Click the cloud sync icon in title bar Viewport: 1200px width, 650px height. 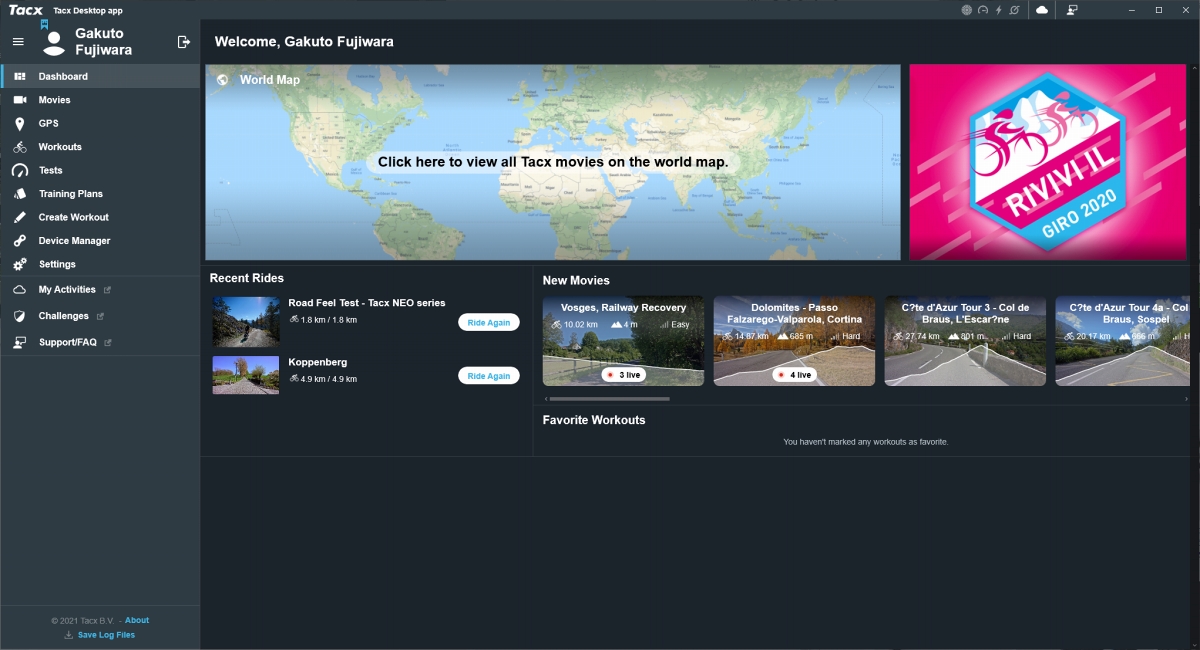[x=1042, y=10]
